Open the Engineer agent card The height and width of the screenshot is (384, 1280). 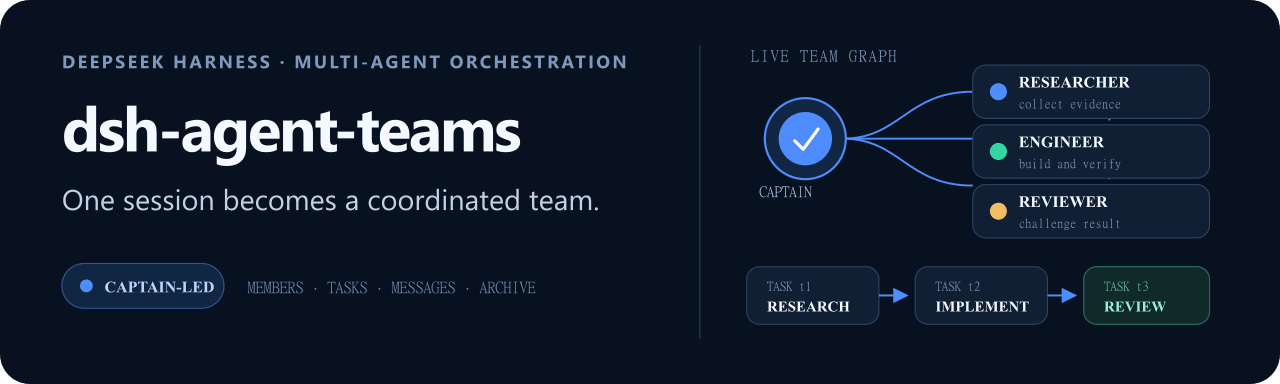coord(1091,152)
